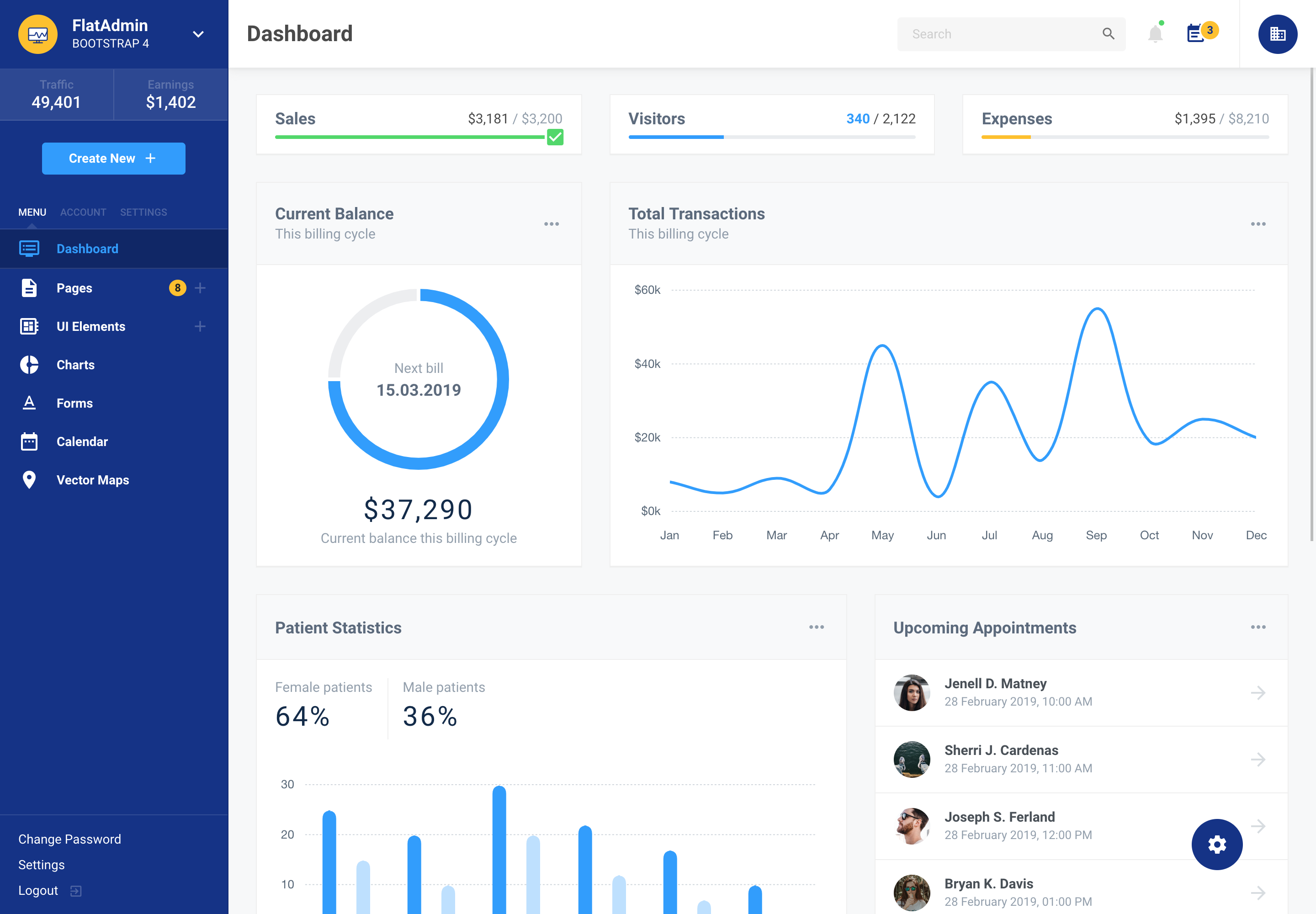The width and height of the screenshot is (1316, 914).
Task: Expand the UI Elements submenu plus
Action: click(200, 326)
